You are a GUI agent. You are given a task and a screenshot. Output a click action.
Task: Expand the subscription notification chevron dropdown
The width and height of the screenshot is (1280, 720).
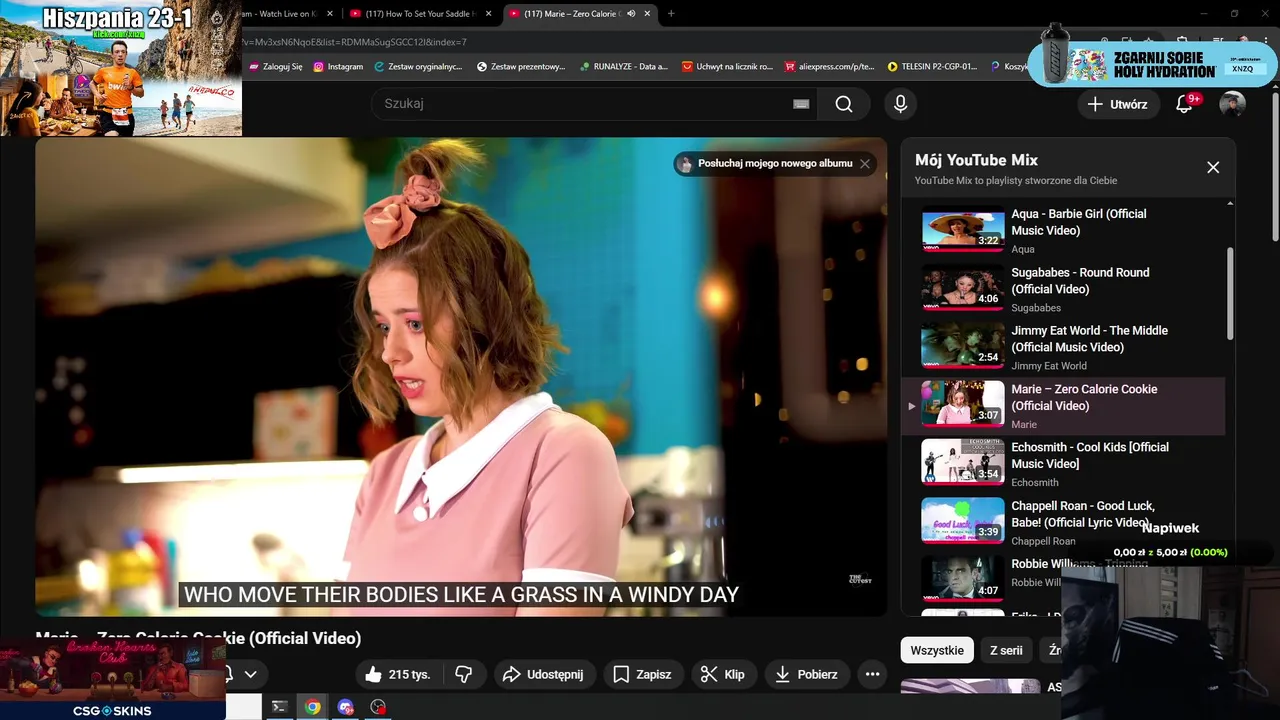[250, 674]
